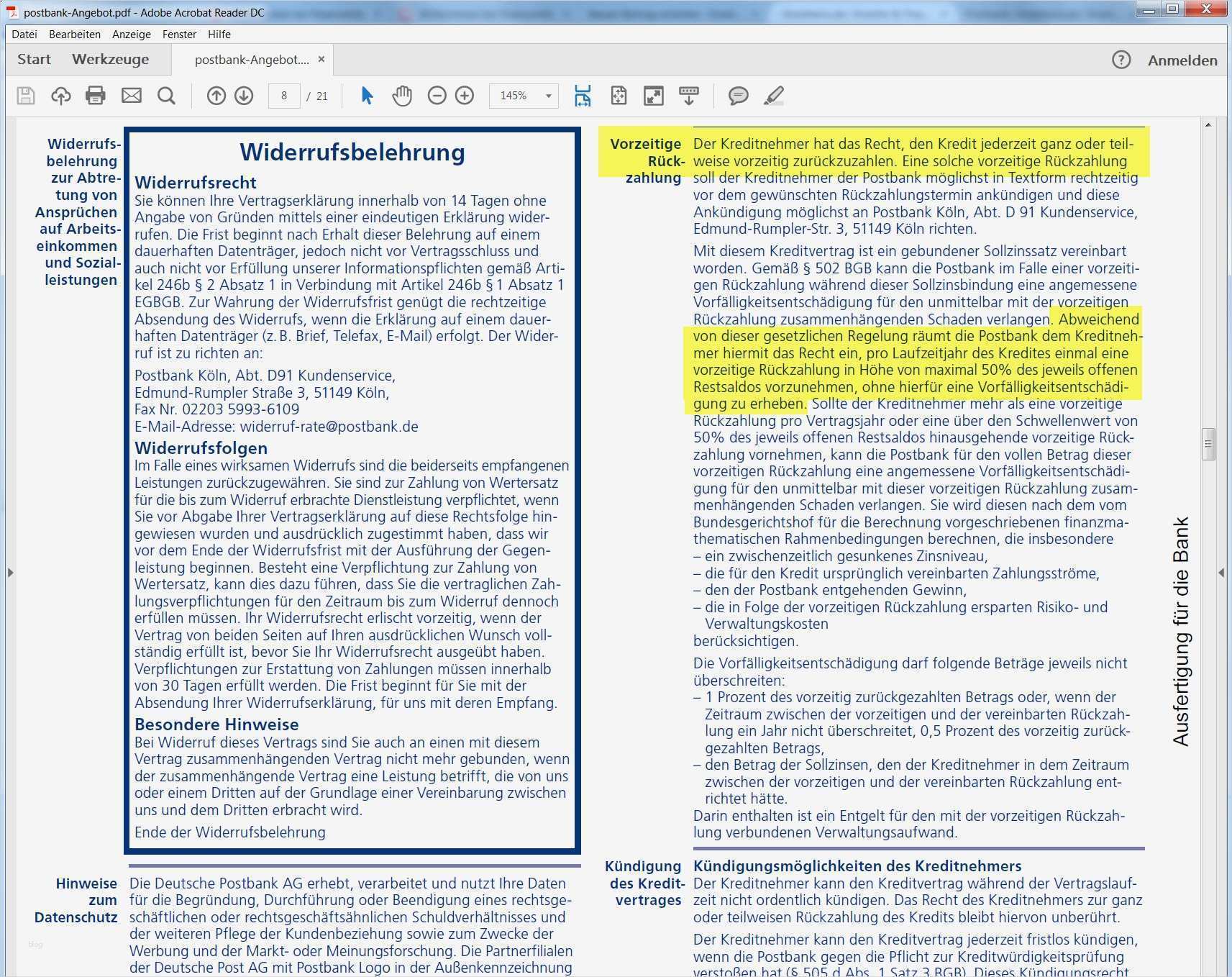The height and width of the screenshot is (977, 1232).
Task: Open the Anzeige menu
Action: coord(132,34)
